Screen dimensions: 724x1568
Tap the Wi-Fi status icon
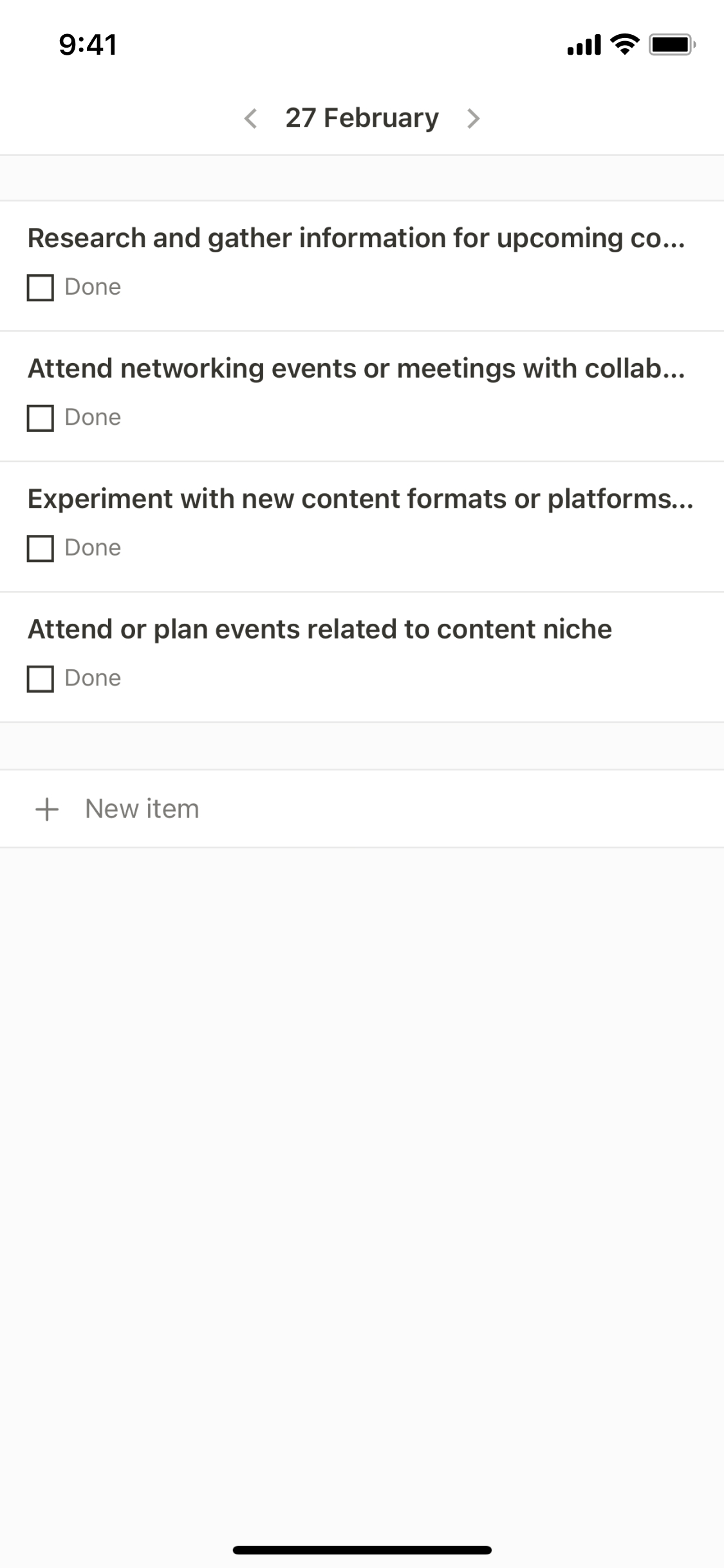click(x=624, y=44)
